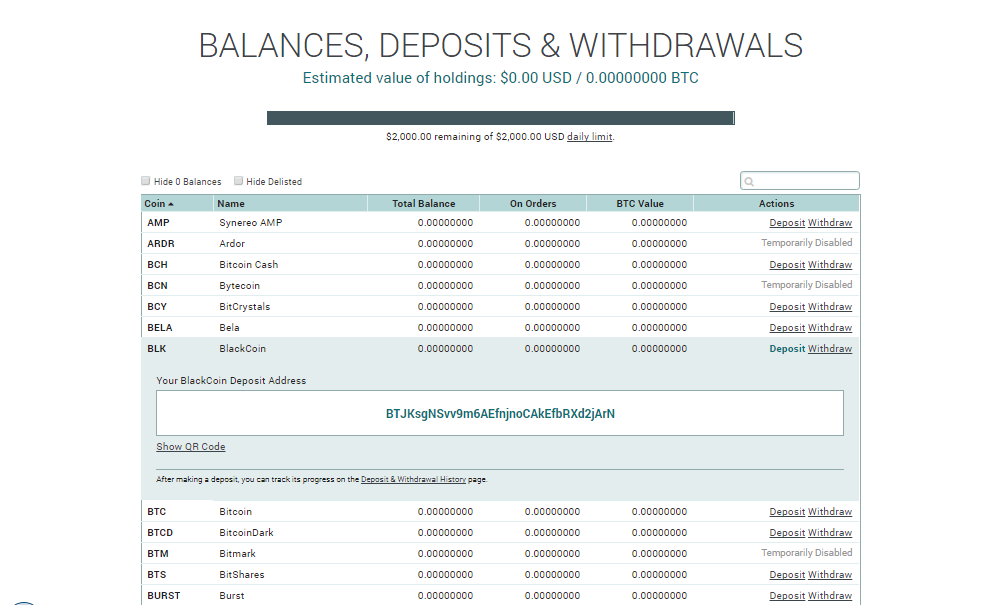Click Deposit for Synereo AMP
This screenshot has width=991, height=605.
click(787, 223)
